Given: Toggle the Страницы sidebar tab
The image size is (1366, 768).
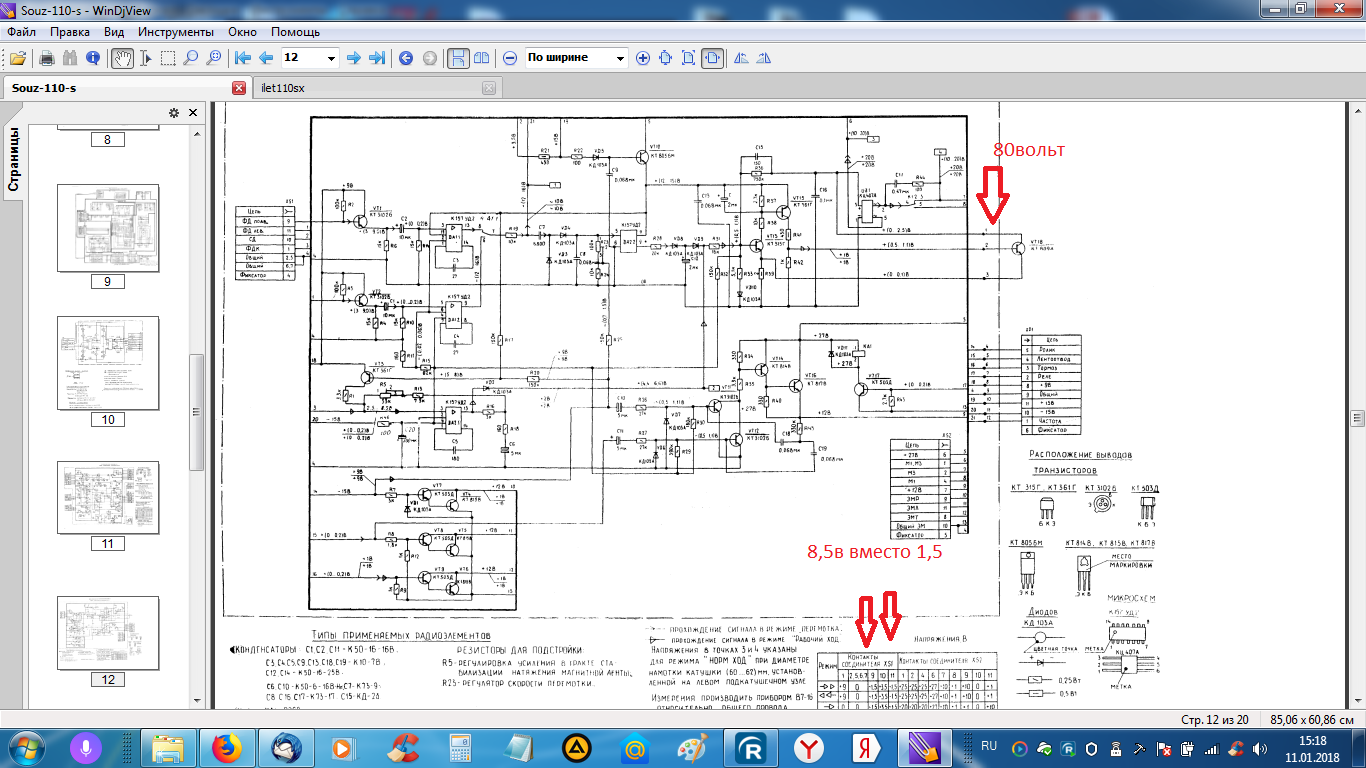Looking at the screenshot, I should [14, 158].
